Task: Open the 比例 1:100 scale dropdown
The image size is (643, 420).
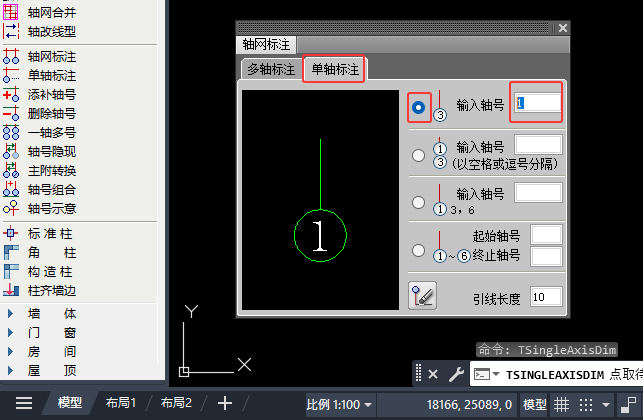Action: click(339, 405)
